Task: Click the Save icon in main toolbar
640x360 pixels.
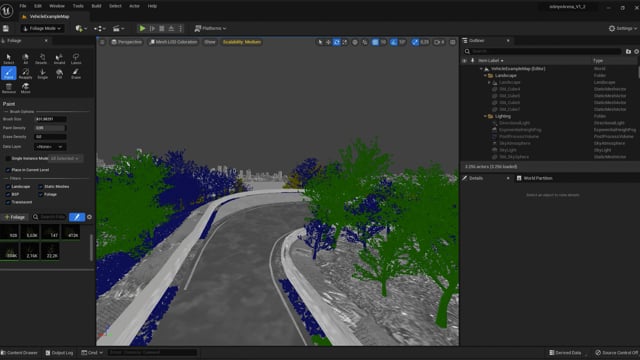Action: 6,28
